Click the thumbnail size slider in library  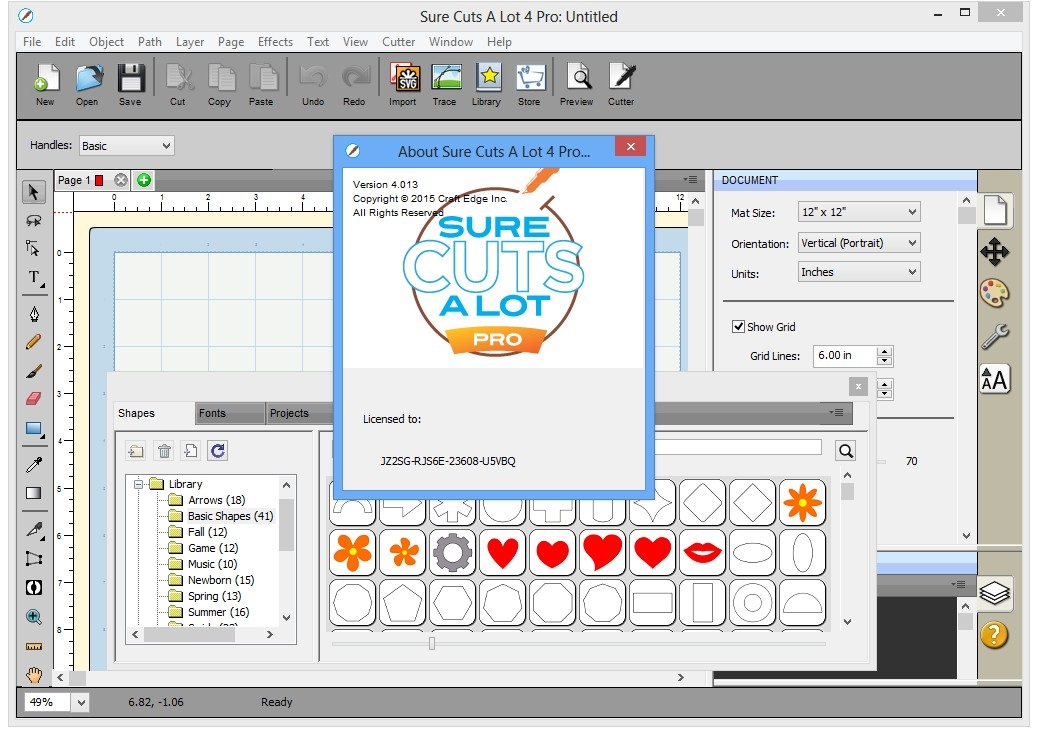(x=432, y=644)
